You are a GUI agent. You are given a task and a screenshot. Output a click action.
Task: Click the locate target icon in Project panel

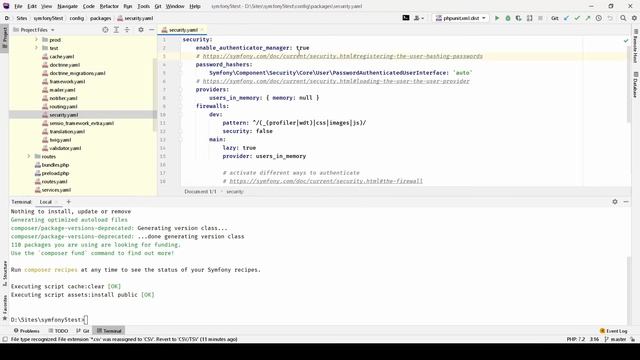[105, 30]
